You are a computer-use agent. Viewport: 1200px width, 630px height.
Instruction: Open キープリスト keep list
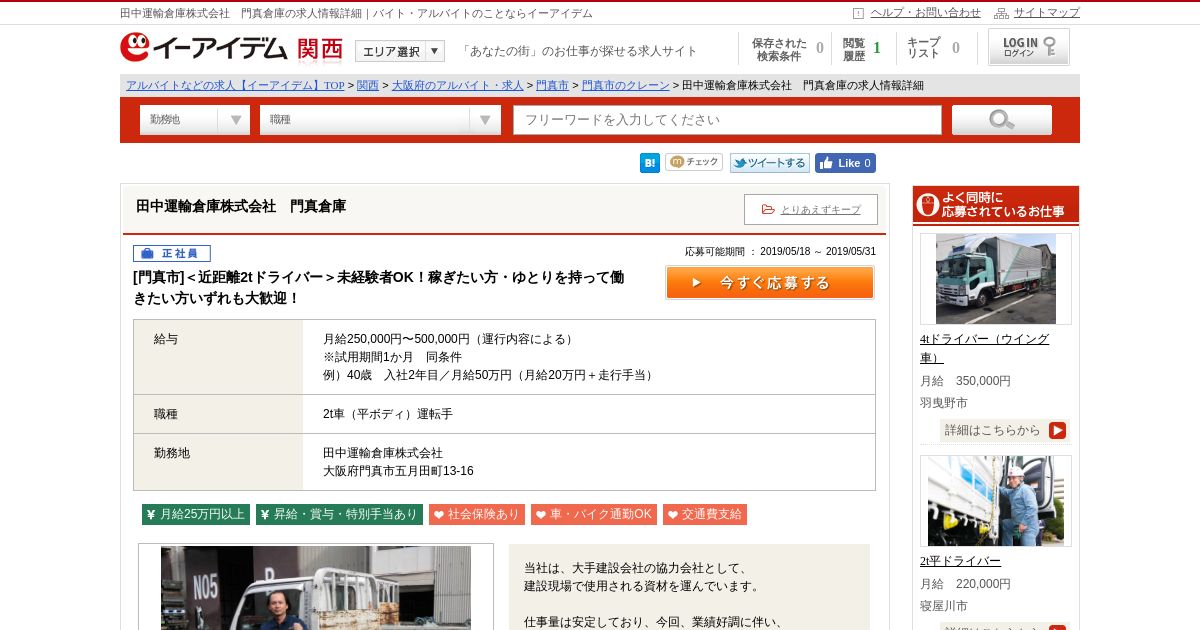click(933, 49)
